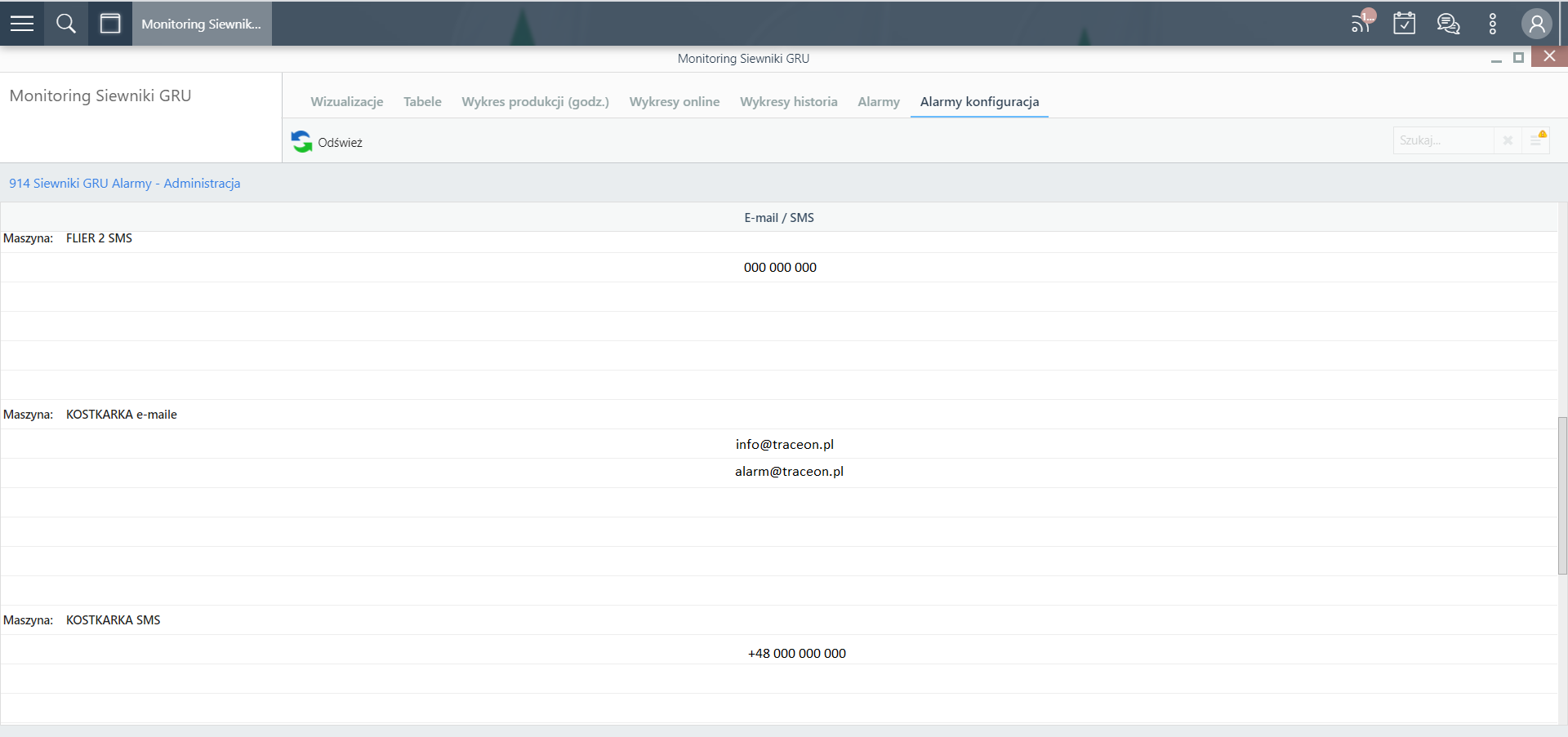Click the Szukaj... search input field
The height and width of the screenshot is (737, 1568).
click(x=1443, y=140)
